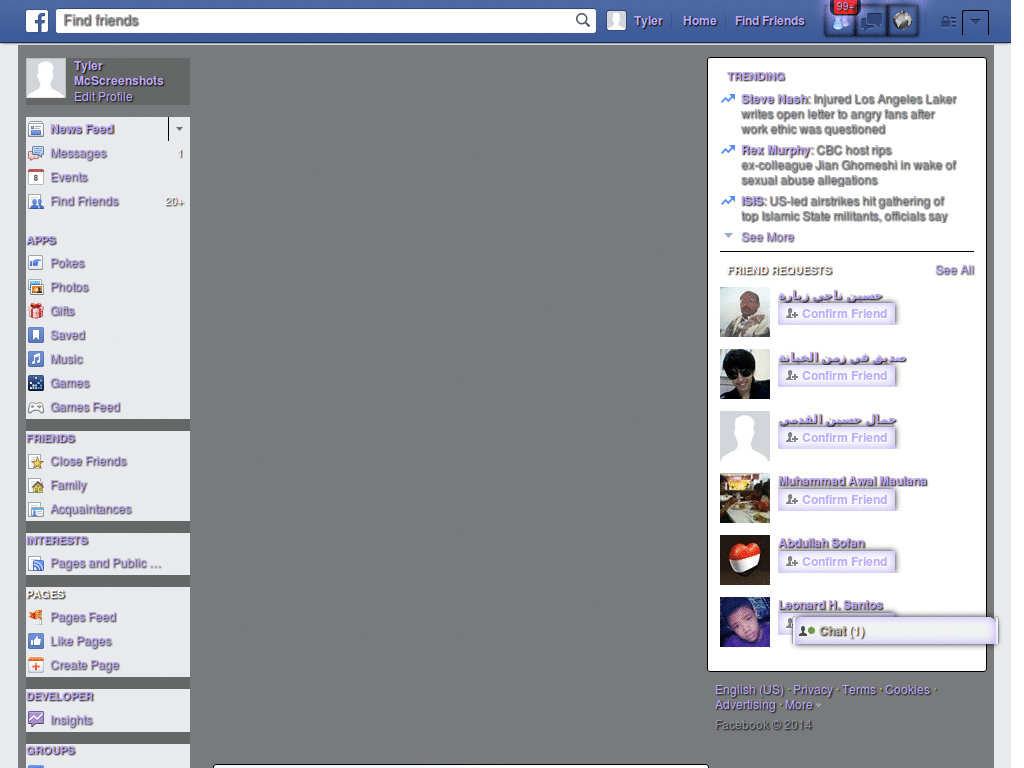Screen dimensions: 1024x768
Task: Confirm the first Arabic-named friend request
Action: (837, 313)
